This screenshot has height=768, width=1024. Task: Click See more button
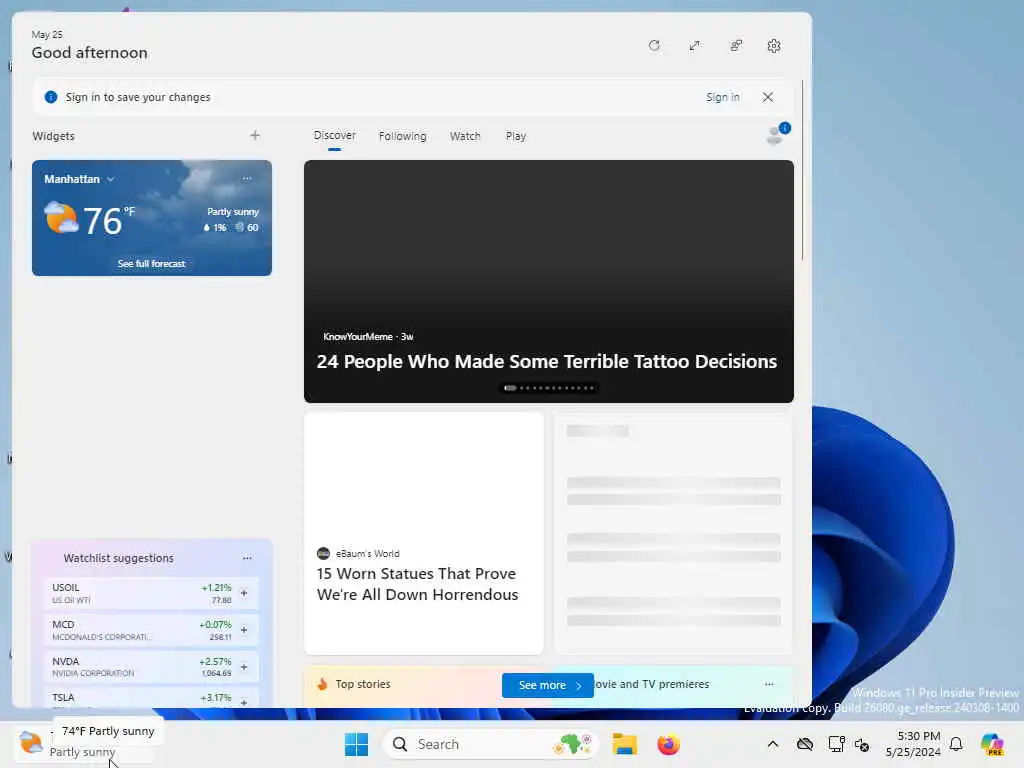pyautogui.click(x=548, y=685)
